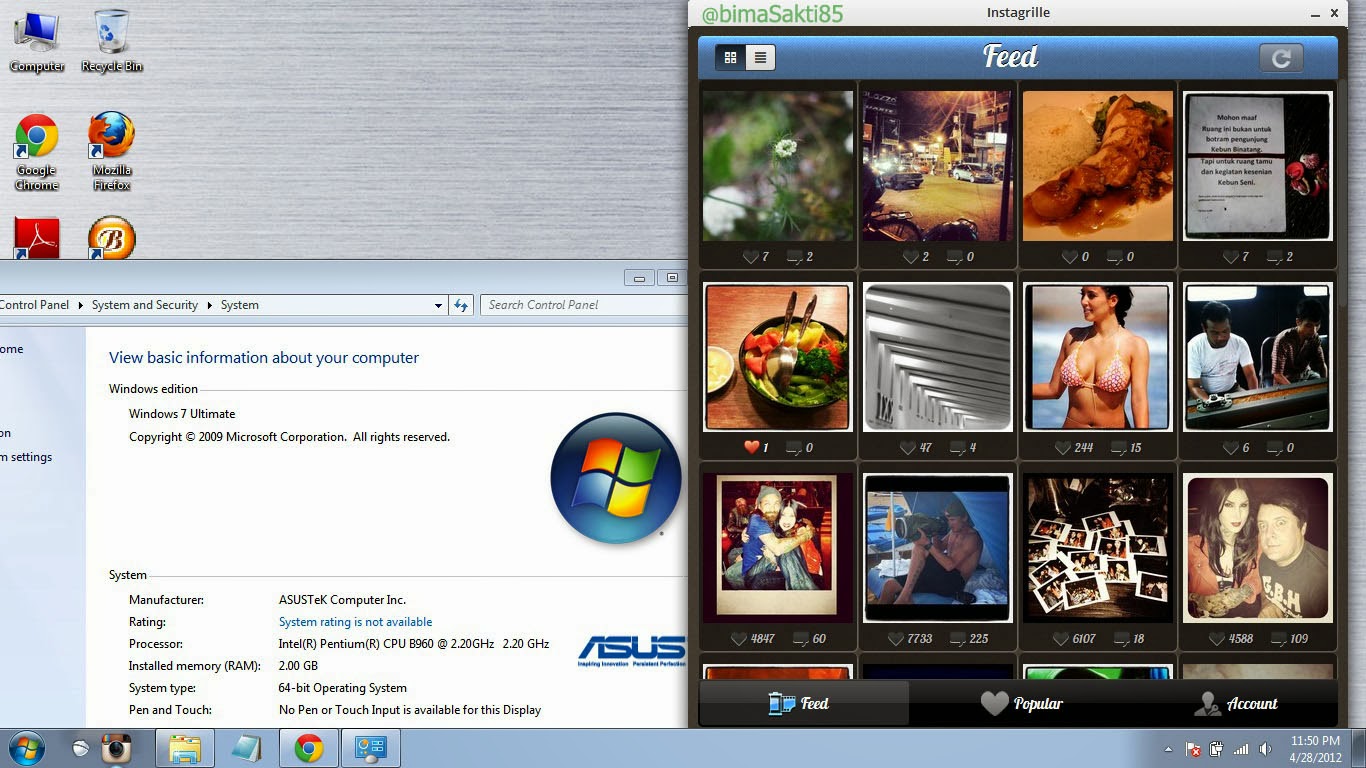Expand the 'System and Security' breadcrumb arrow

(x=211, y=305)
